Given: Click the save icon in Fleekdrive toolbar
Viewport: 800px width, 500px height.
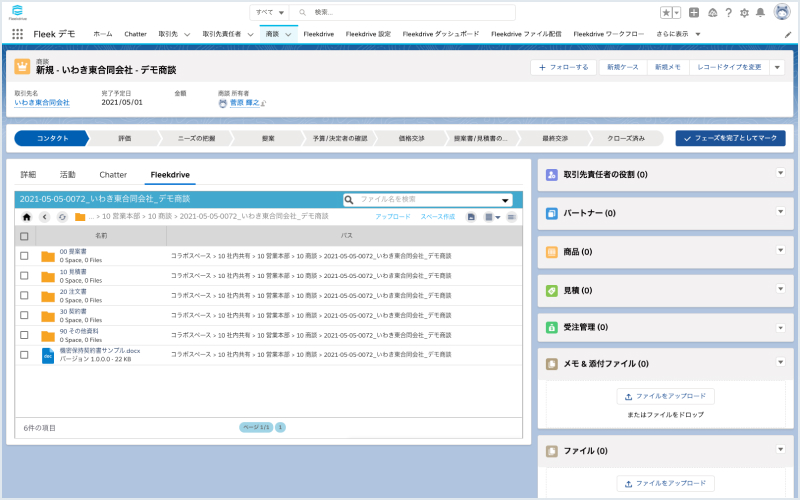Looking at the screenshot, I should 471,217.
